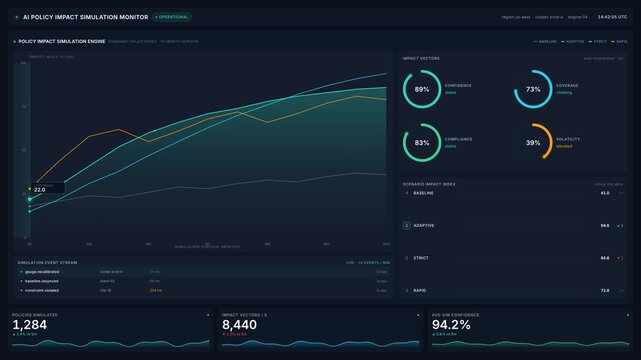Click the 1,284 Policies Simulated value
The image size is (641, 360).
tap(29, 325)
